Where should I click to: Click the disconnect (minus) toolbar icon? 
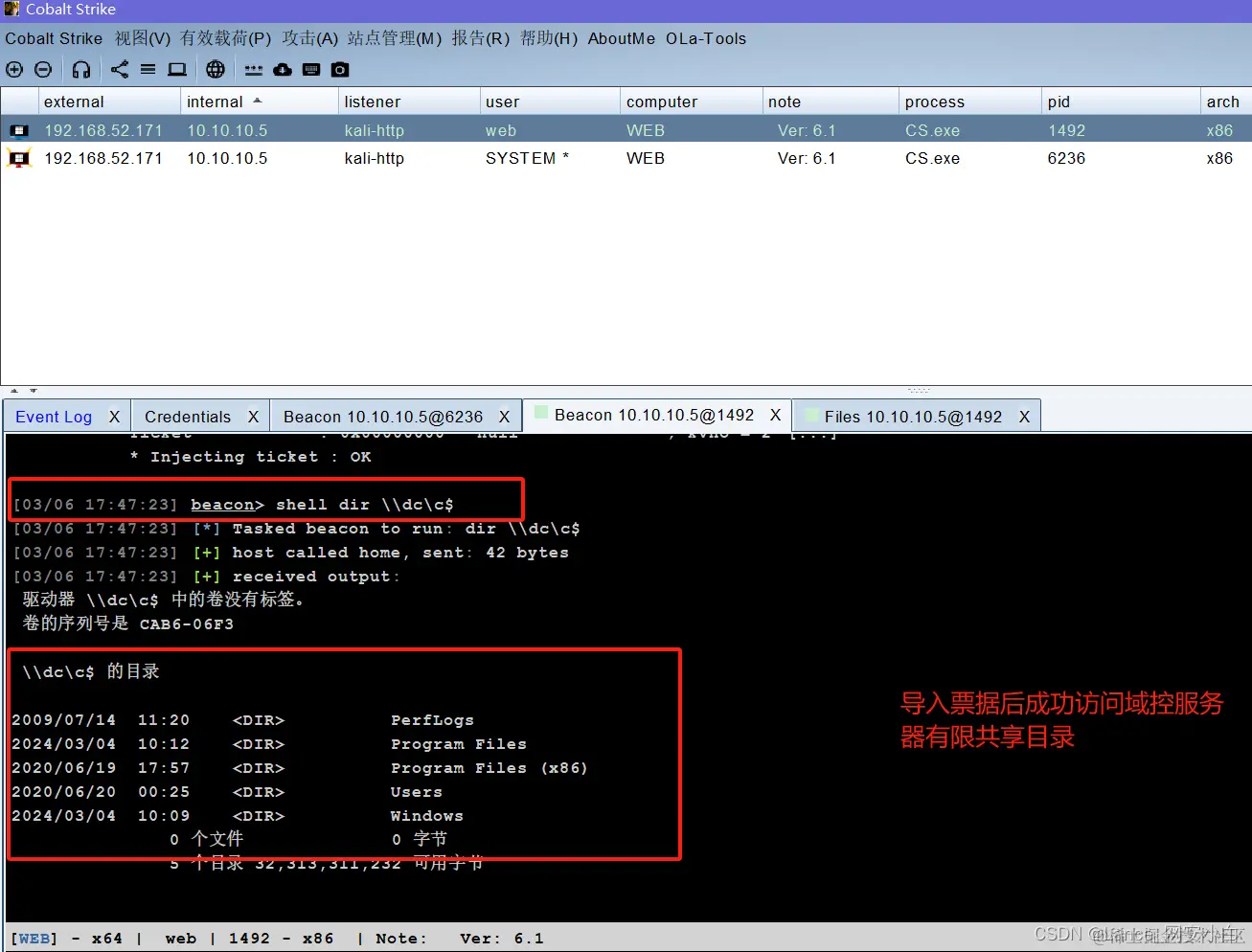[43, 69]
